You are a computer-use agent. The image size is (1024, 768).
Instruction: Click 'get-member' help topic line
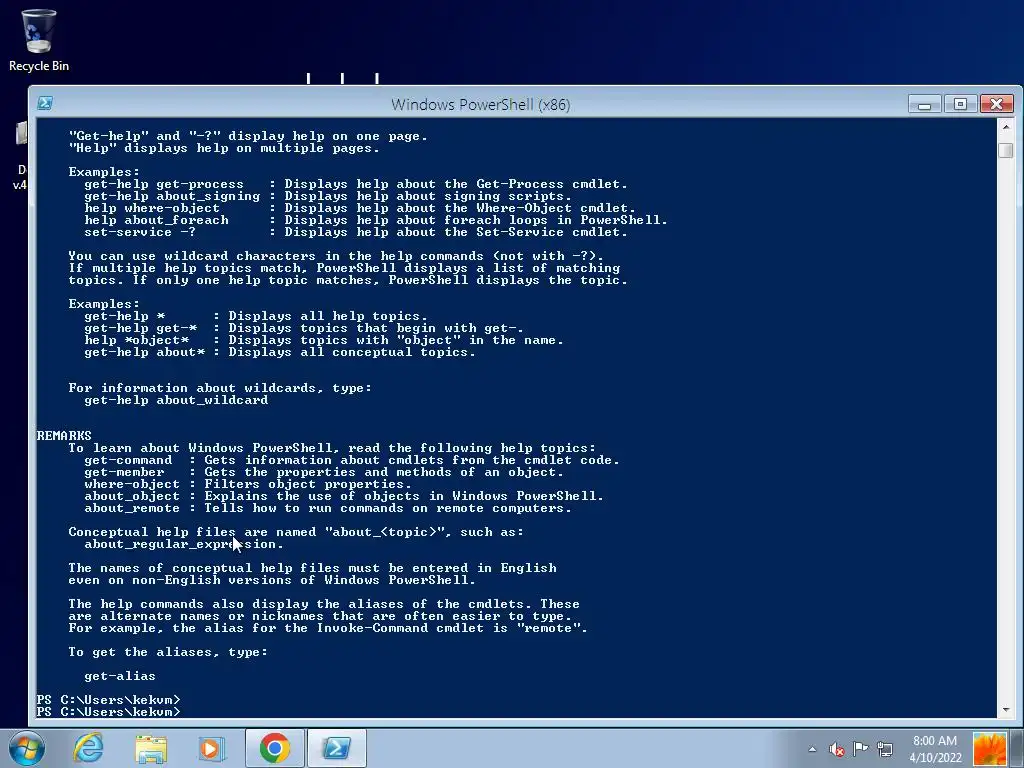(324, 472)
